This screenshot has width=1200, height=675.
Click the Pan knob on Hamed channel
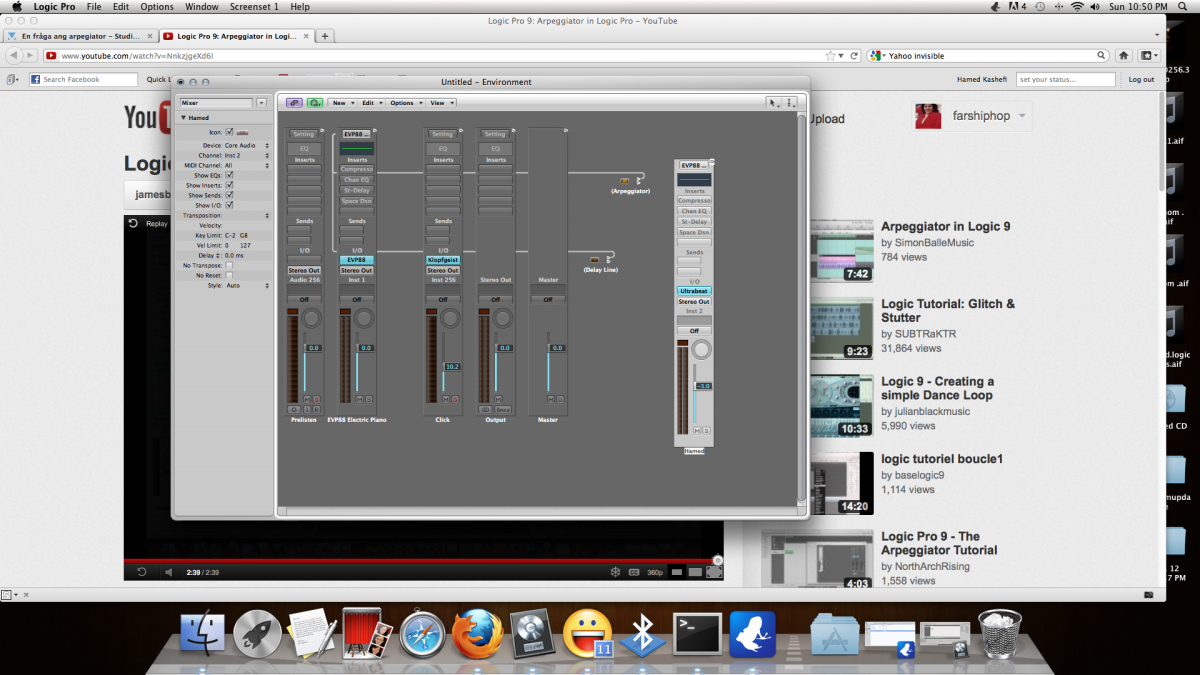click(703, 349)
